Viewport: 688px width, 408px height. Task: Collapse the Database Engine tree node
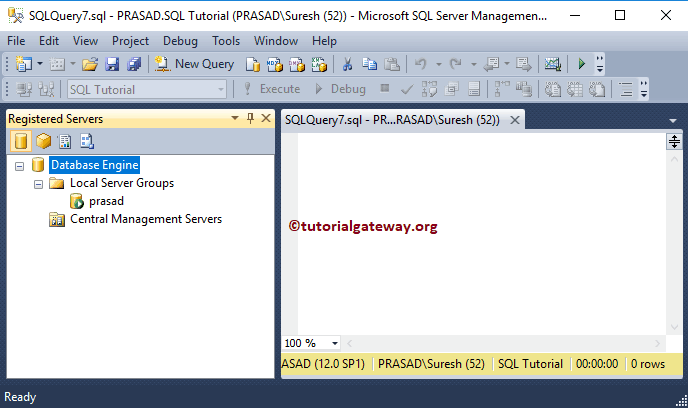click(x=19, y=166)
